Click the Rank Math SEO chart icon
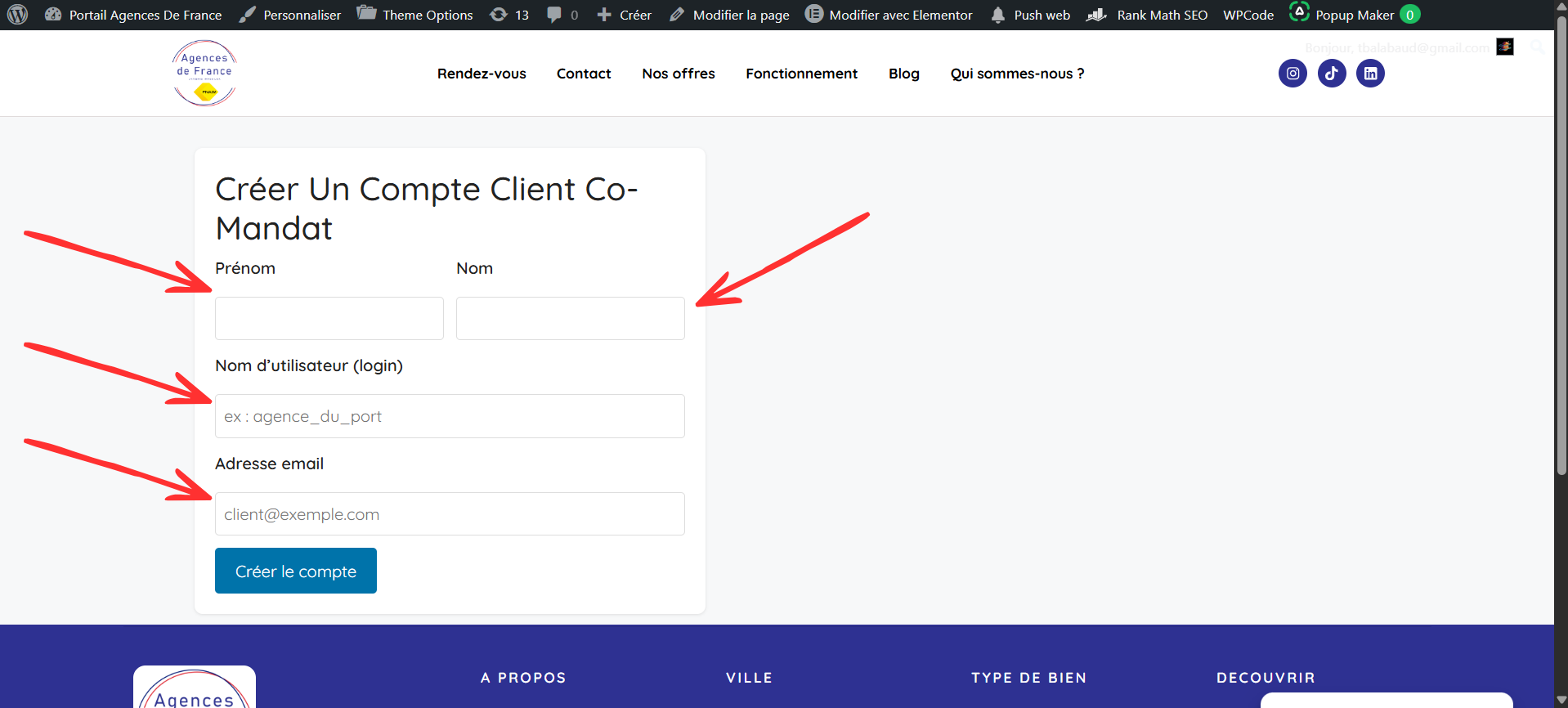 click(1096, 15)
